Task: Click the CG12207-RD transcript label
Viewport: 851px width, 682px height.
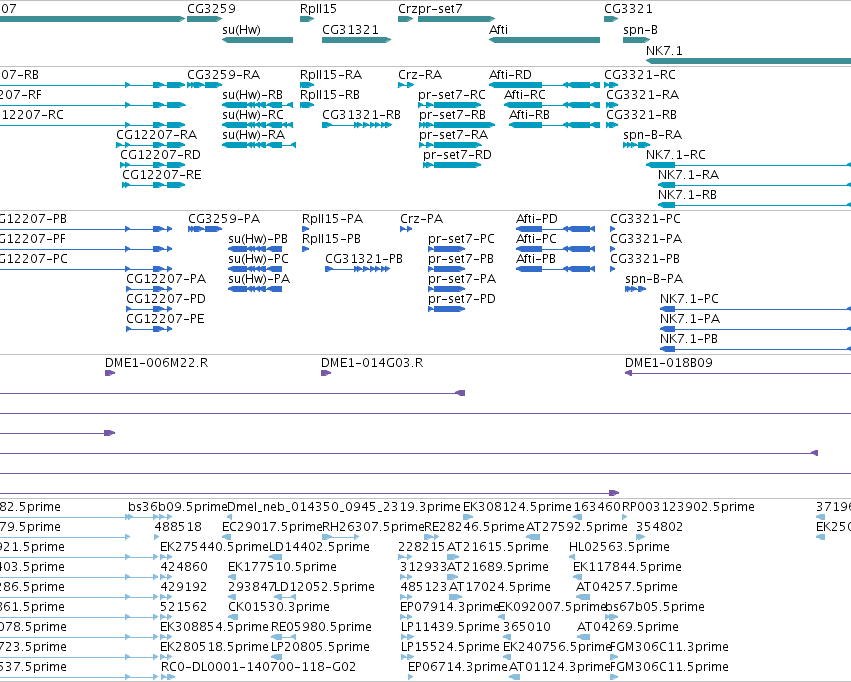Action: pyautogui.click(x=161, y=155)
